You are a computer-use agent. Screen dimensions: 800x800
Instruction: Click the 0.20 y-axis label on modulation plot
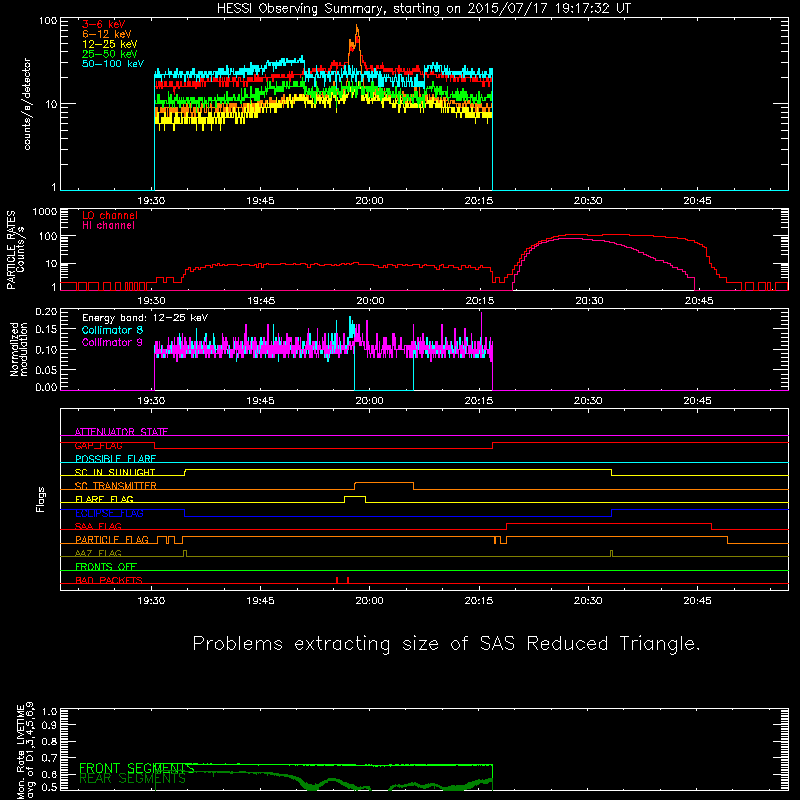(46, 311)
